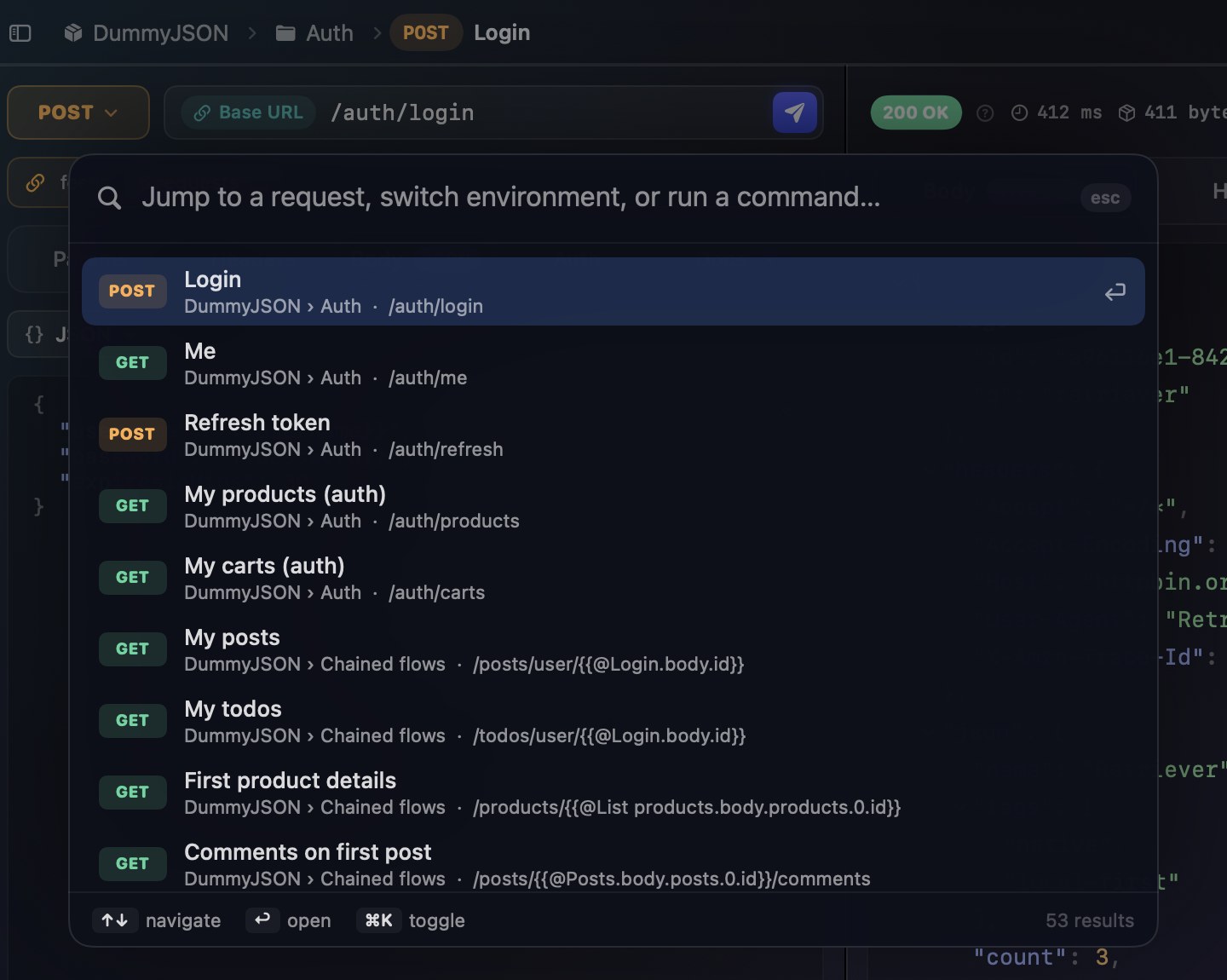Click the clock icon beside 412 ms

pyautogui.click(x=1019, y=113)
